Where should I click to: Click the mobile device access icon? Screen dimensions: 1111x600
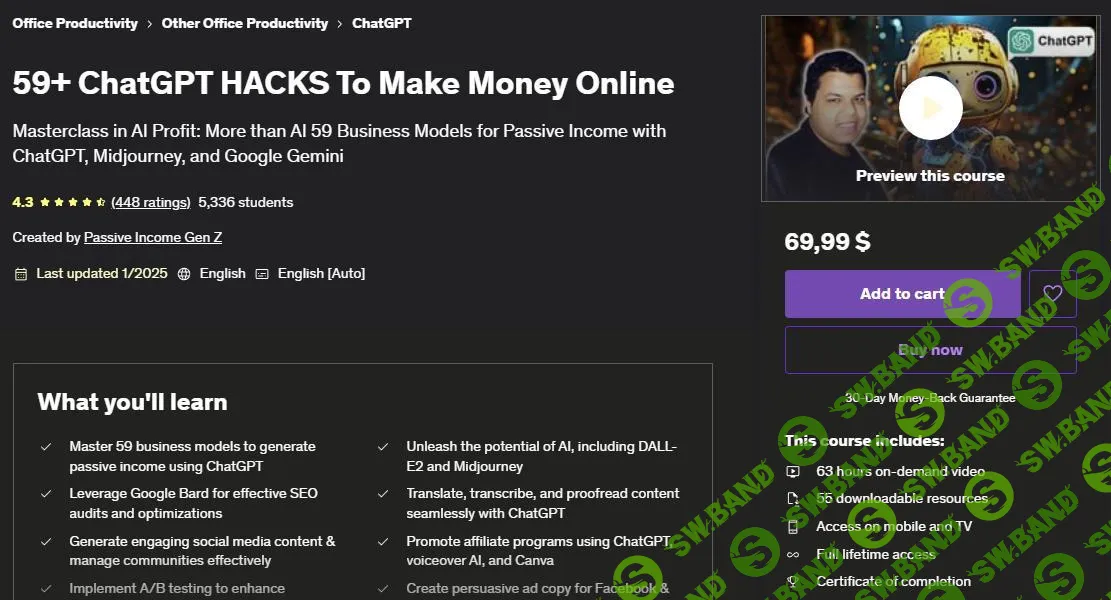pos(793,526)
